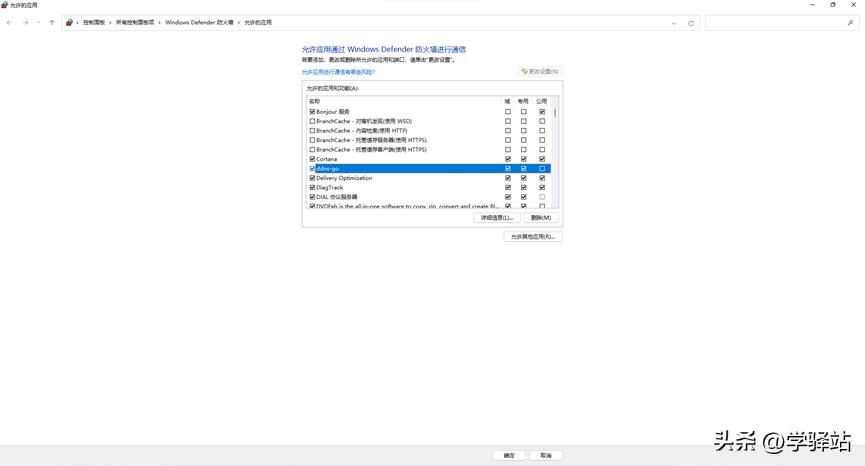
Task: Toggle public (公用) box for DiagTrack
Action: point(542,188)
